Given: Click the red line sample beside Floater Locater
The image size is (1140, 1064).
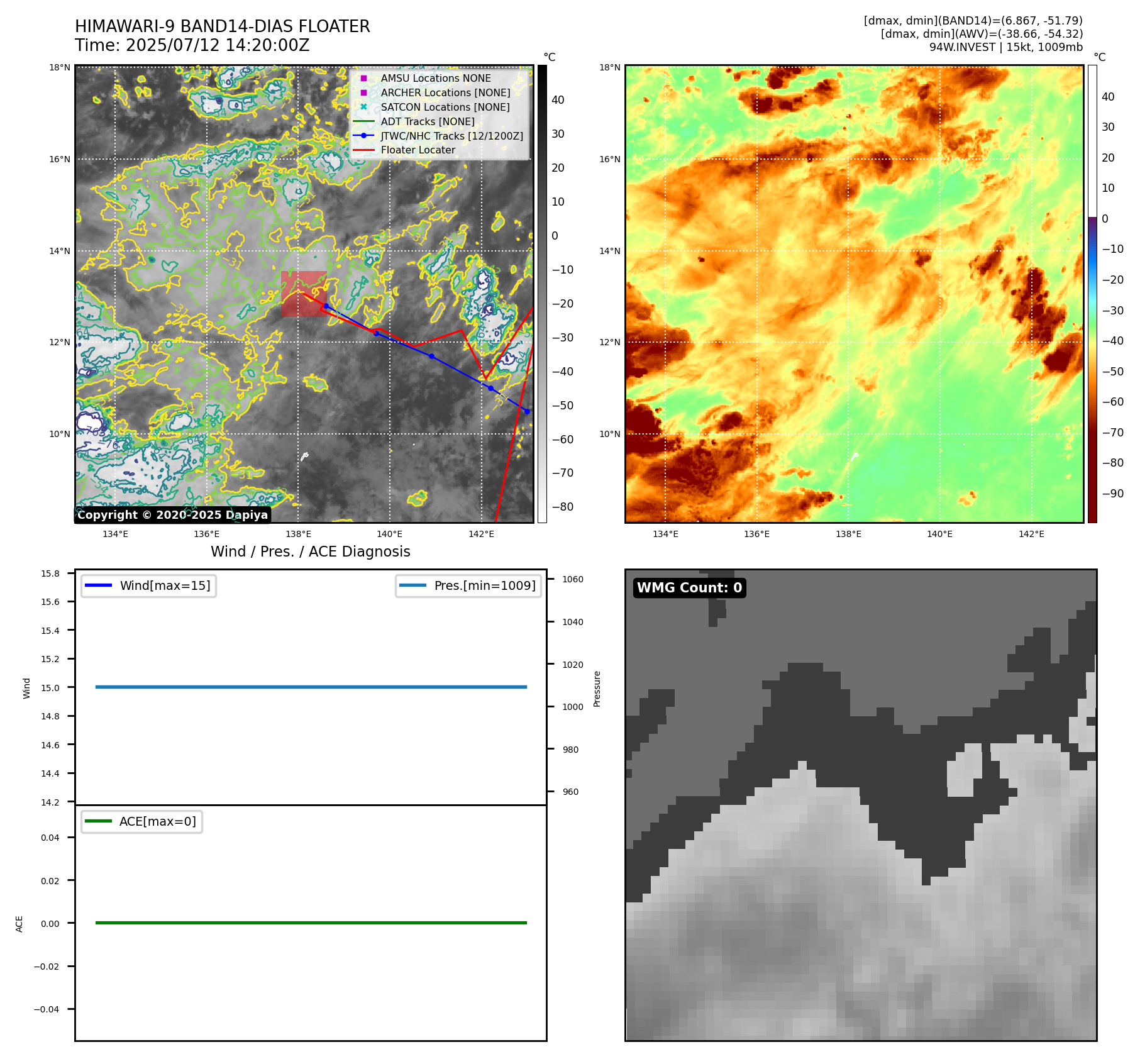Looking at the screenshot, I should tap(363, 150).
